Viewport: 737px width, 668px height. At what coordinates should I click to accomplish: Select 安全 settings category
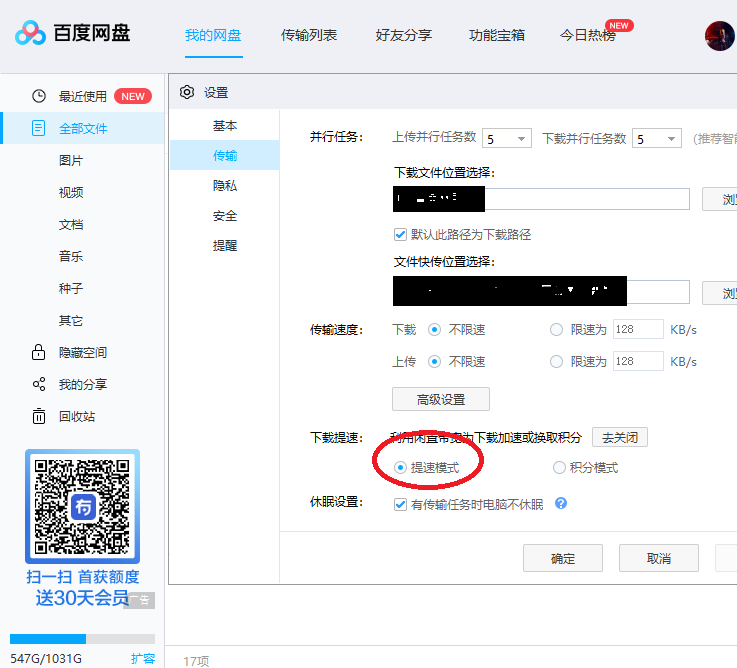pos(225,216)
